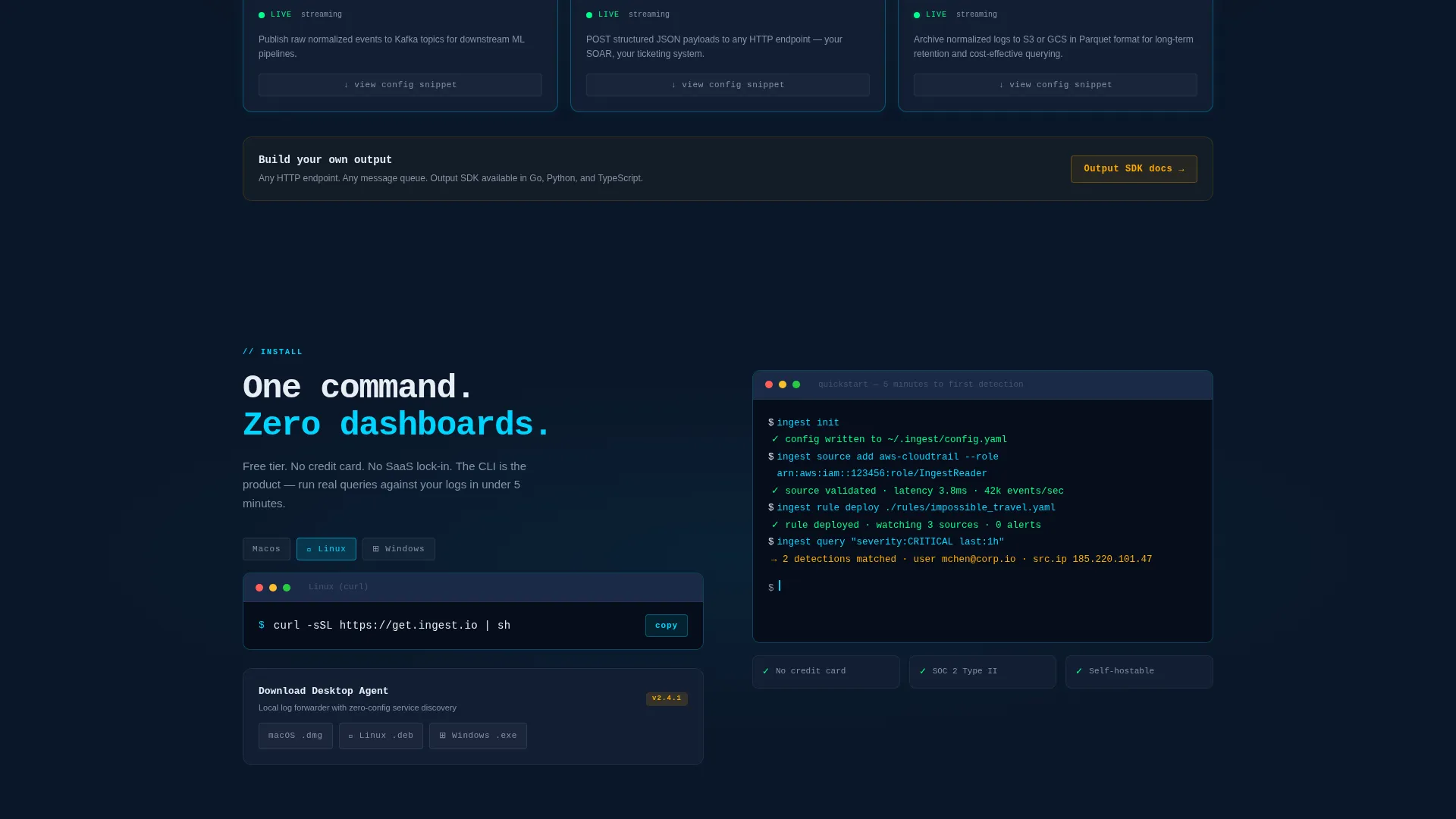Click the 'Zero dashboards.' headline
The image size is (1456, 819).
[x=397, y=425]
